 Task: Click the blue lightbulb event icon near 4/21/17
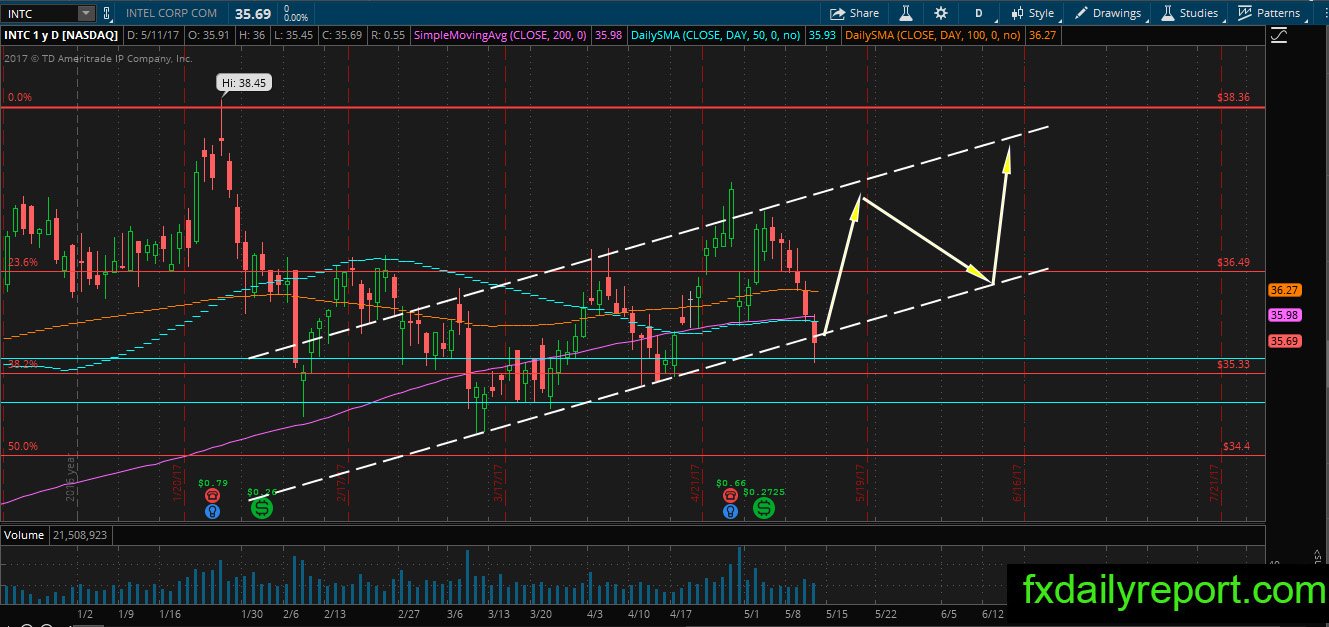pos(732,511)
